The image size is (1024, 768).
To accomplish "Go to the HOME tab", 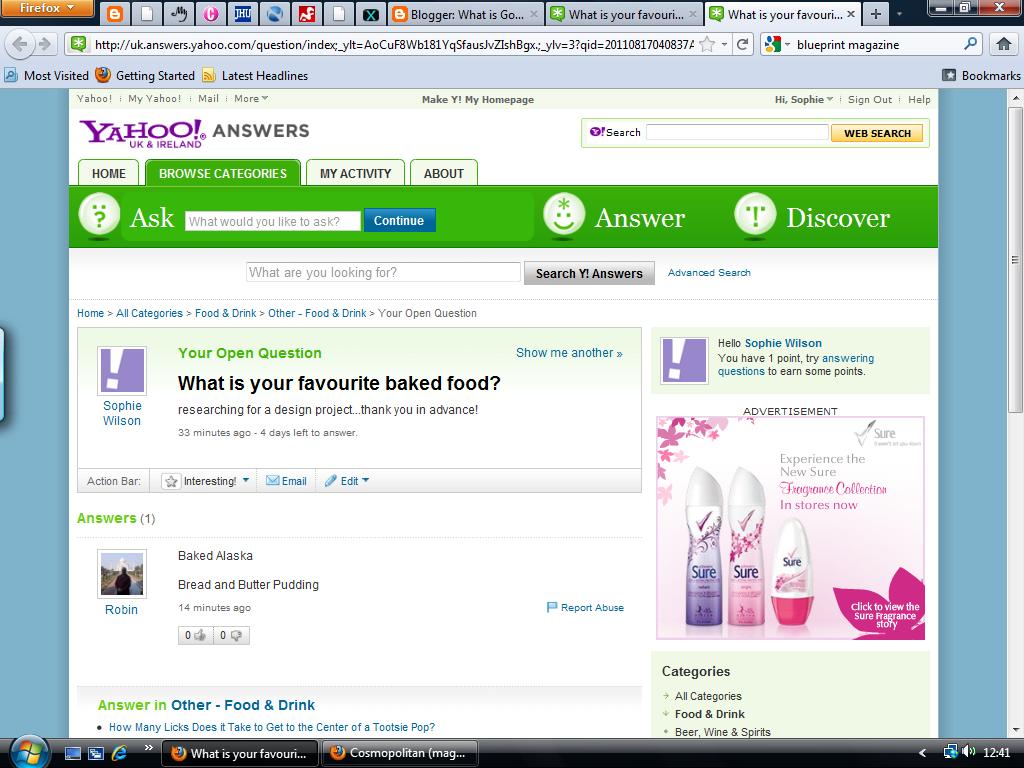I will 108,173.
